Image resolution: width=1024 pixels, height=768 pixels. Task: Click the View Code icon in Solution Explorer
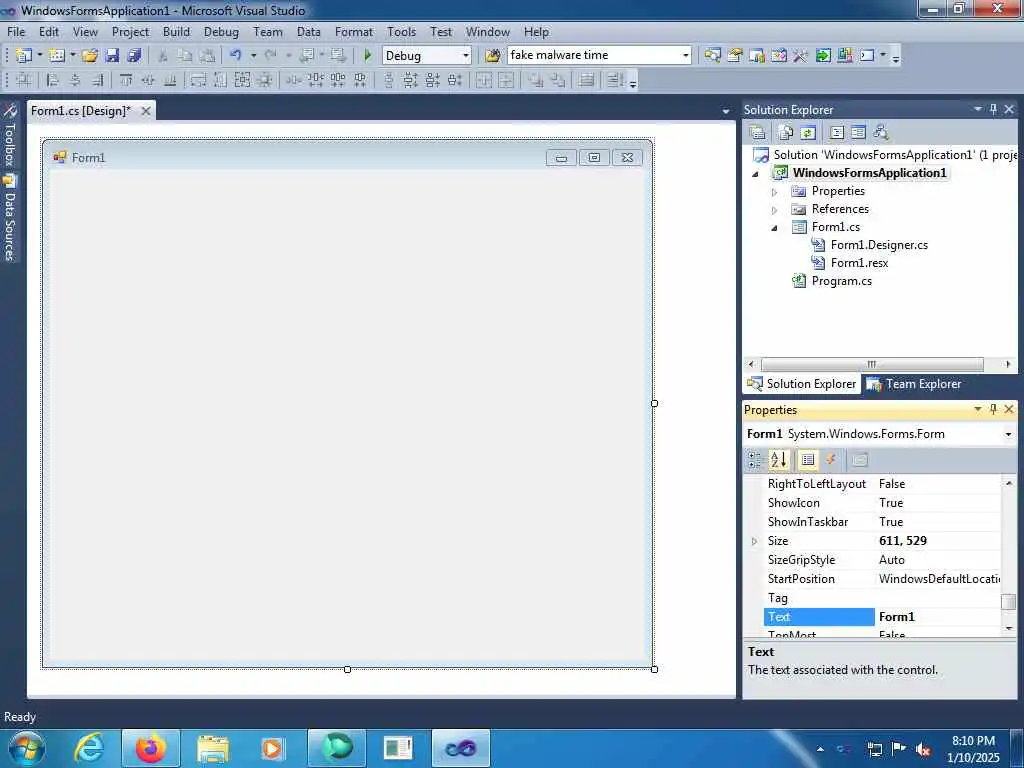(837, 133)
